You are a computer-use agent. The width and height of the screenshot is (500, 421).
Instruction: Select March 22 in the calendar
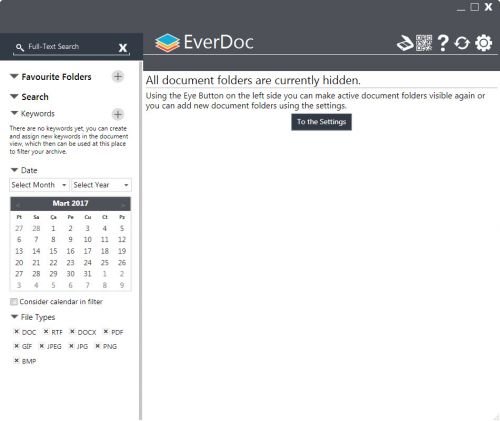pyautogui.click(x=53, y=263)
